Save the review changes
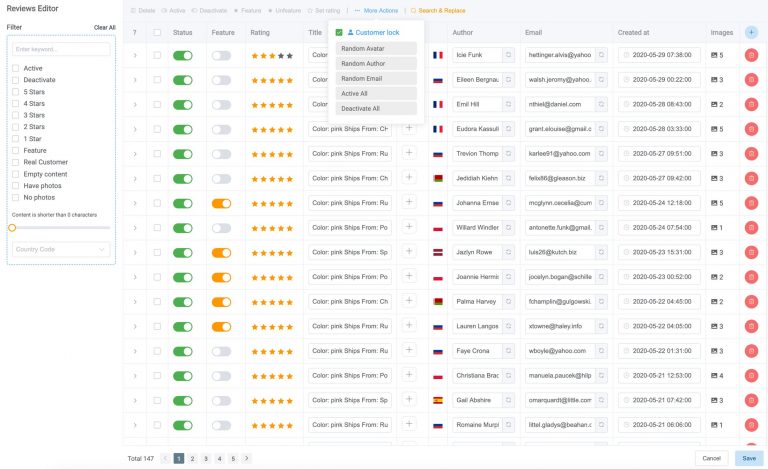The width and height of the screenshot is (768, 469). [748, 458]
